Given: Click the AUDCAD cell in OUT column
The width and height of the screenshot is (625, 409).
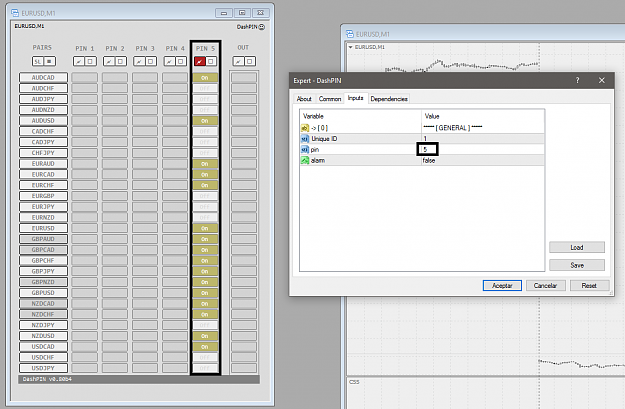Looking at the screenshot, I should click(244, 78).
